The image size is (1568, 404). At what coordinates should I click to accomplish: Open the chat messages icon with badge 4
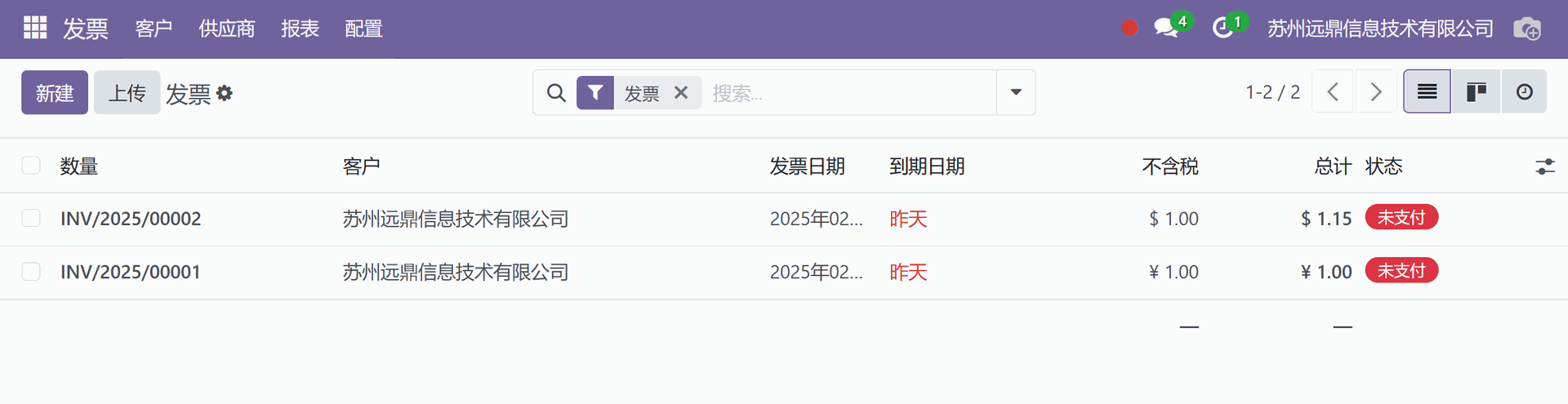(1166, 29)
